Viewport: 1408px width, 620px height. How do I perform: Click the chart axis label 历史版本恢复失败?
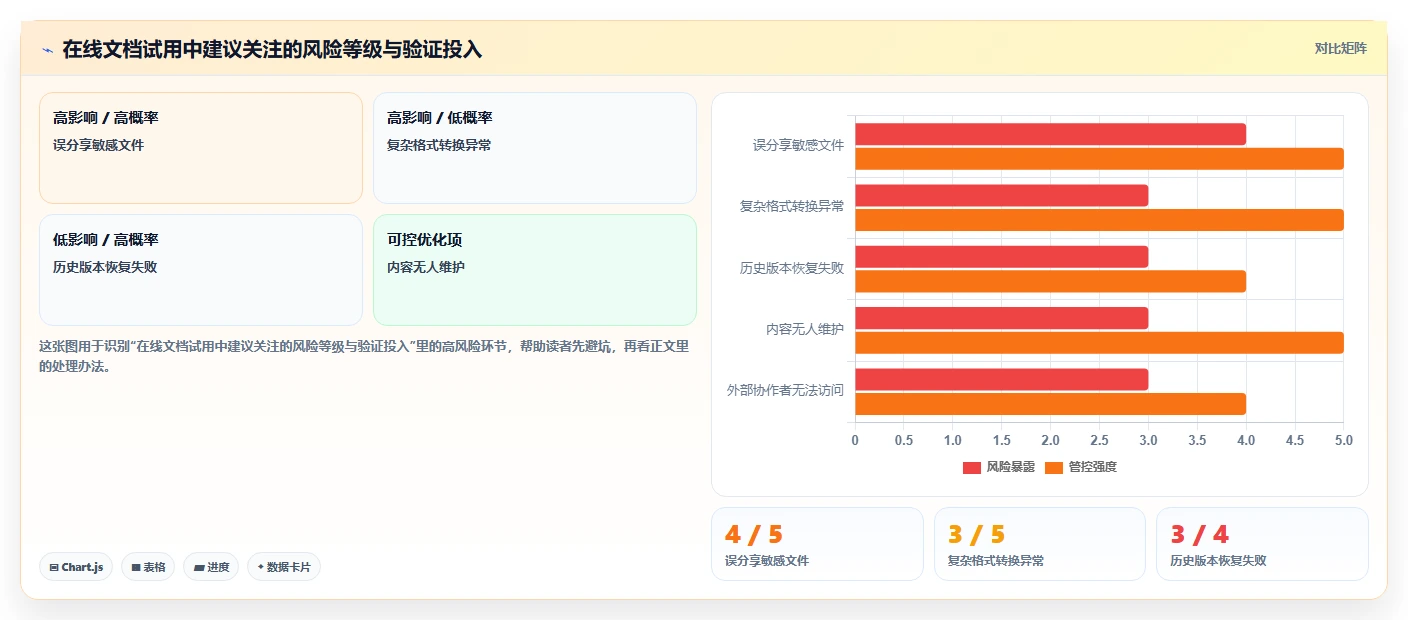pos(792,268)
